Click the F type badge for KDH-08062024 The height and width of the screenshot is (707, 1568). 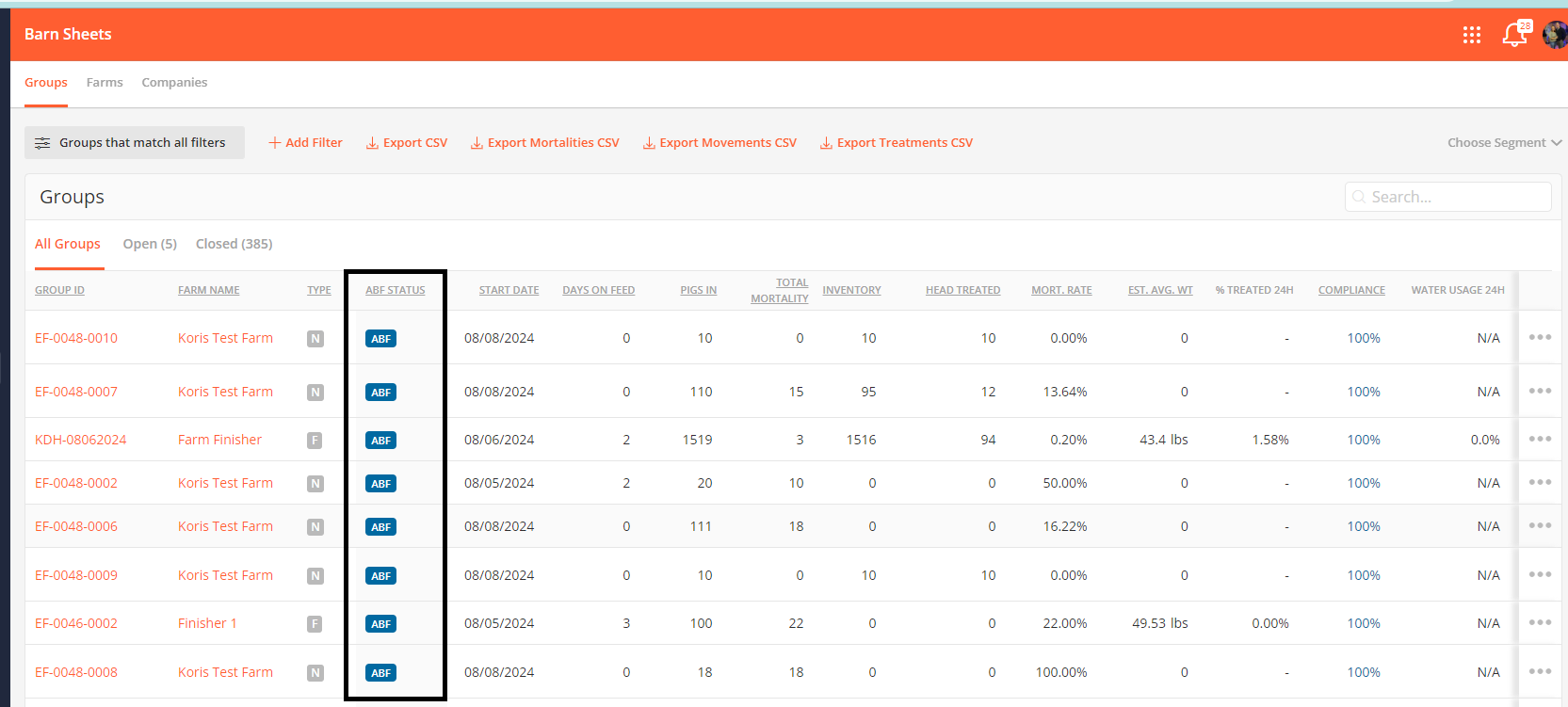[315, 441]
